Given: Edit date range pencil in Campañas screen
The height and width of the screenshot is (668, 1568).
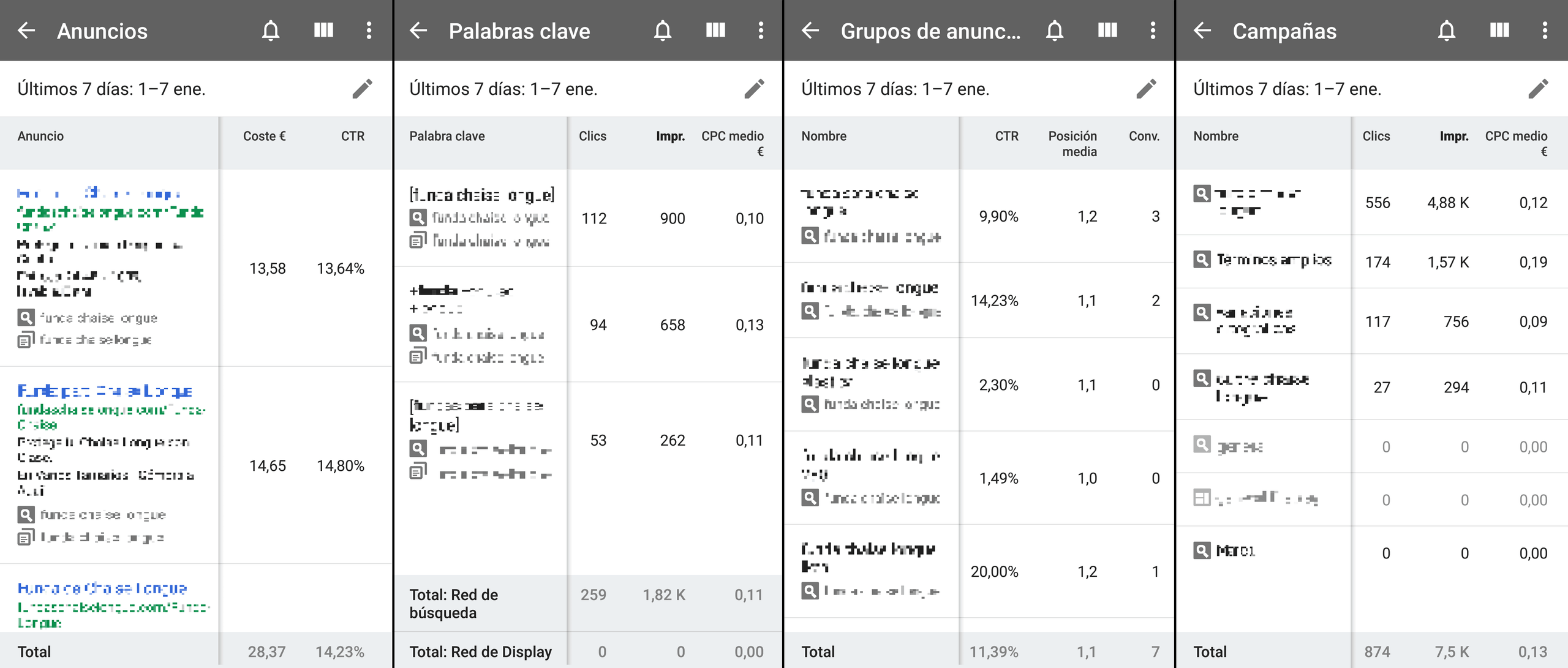Looking at the screenshot, I should point(1538,89).
